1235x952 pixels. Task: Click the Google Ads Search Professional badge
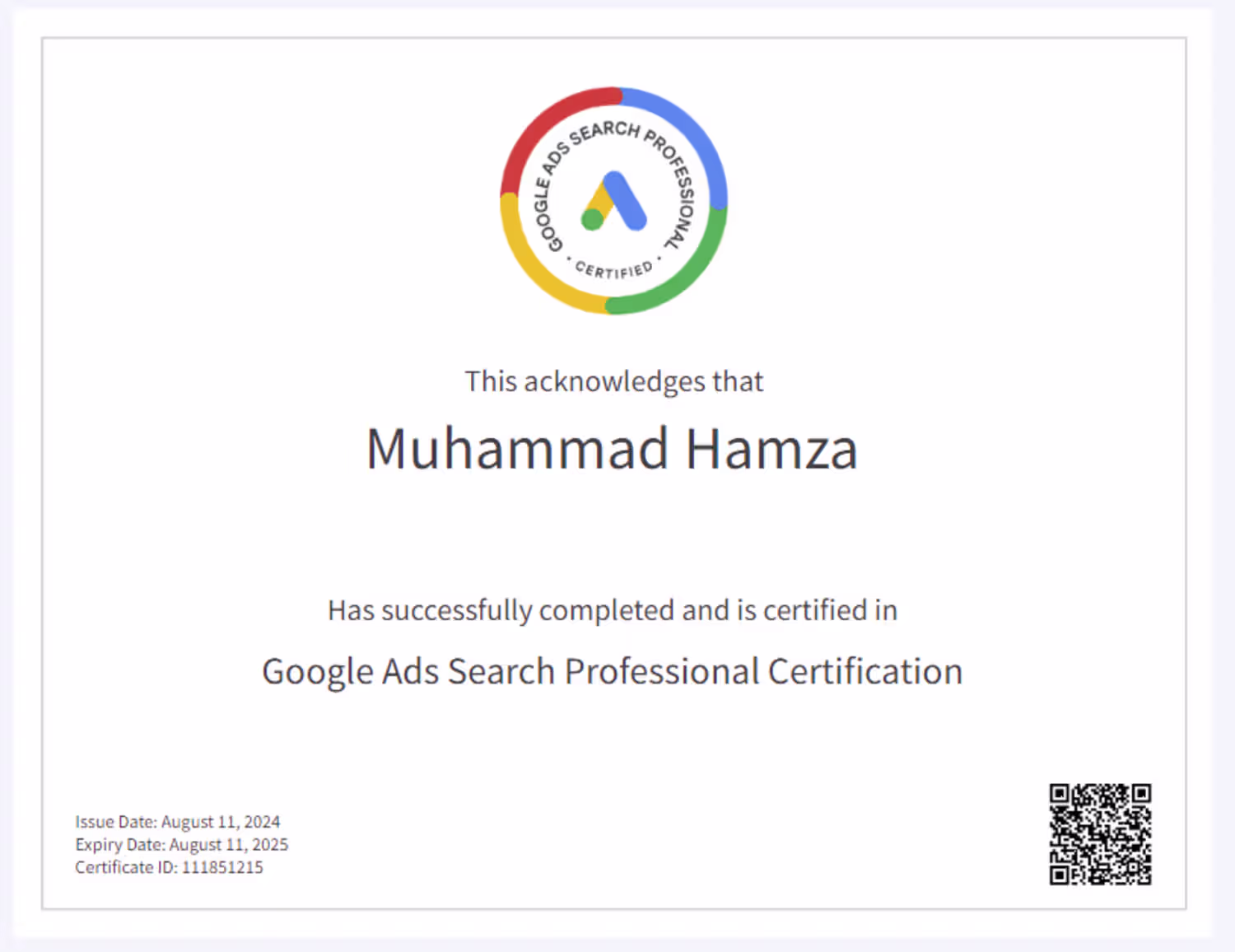(613, 200)
